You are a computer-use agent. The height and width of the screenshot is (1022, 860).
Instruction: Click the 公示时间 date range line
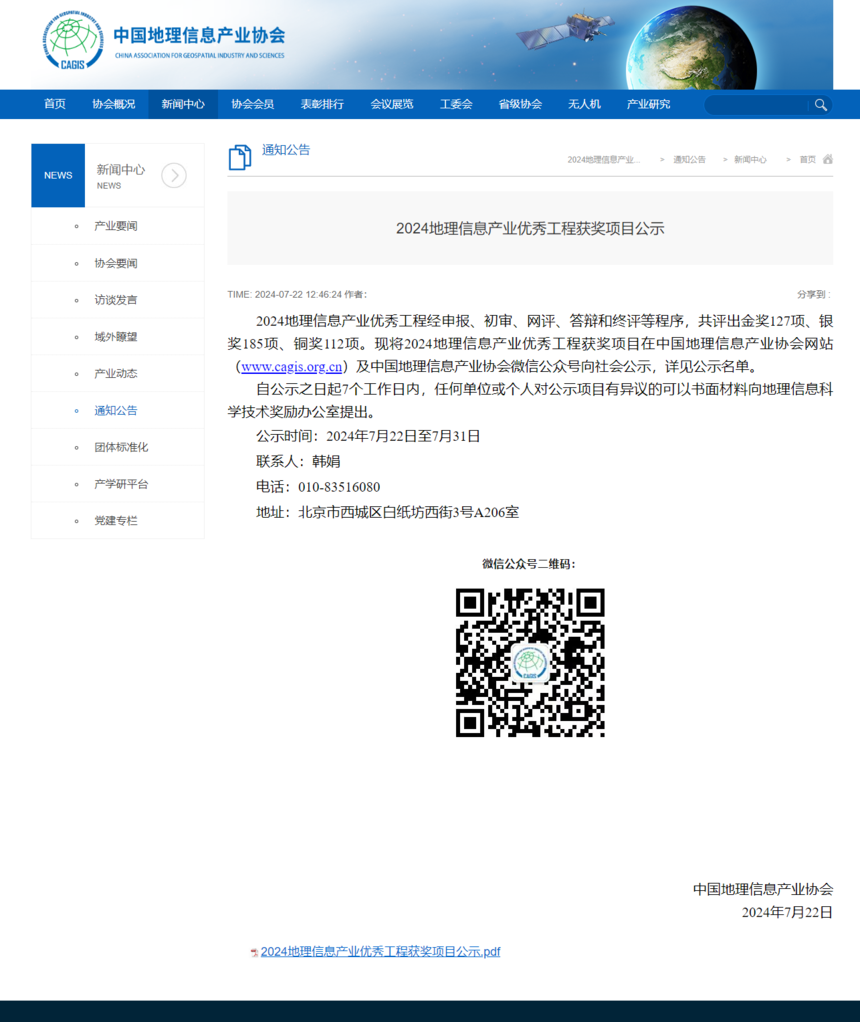(x=368, y=436)
